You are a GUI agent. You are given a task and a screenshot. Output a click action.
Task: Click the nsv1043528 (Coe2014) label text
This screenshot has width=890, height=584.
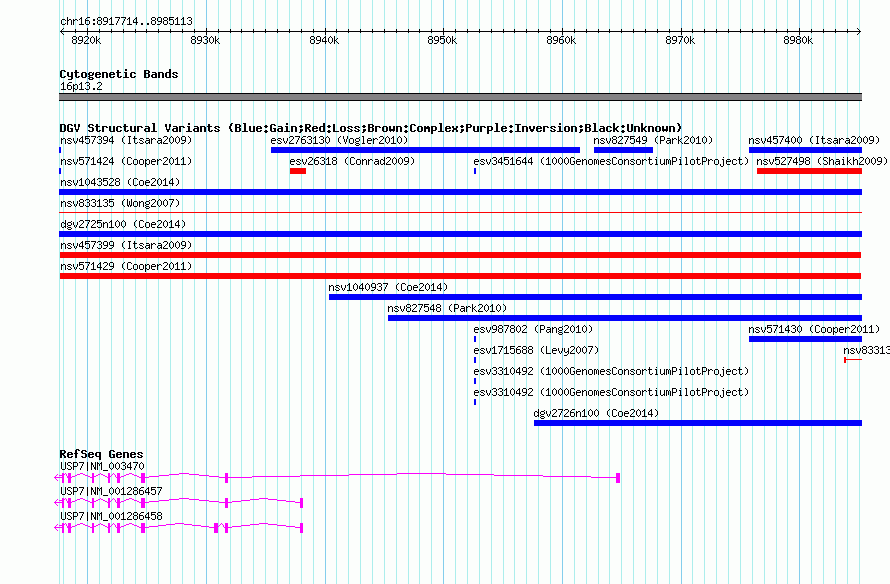click(x=120, y=182)
